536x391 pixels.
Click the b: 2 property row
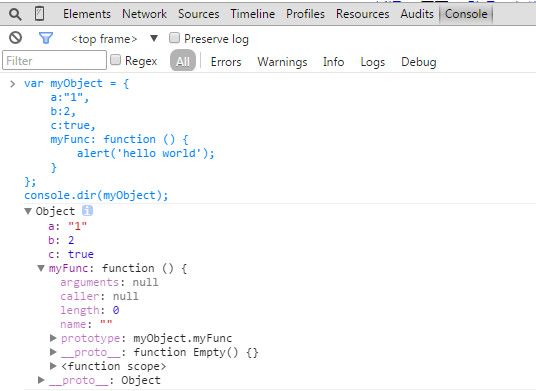[61, 240]
